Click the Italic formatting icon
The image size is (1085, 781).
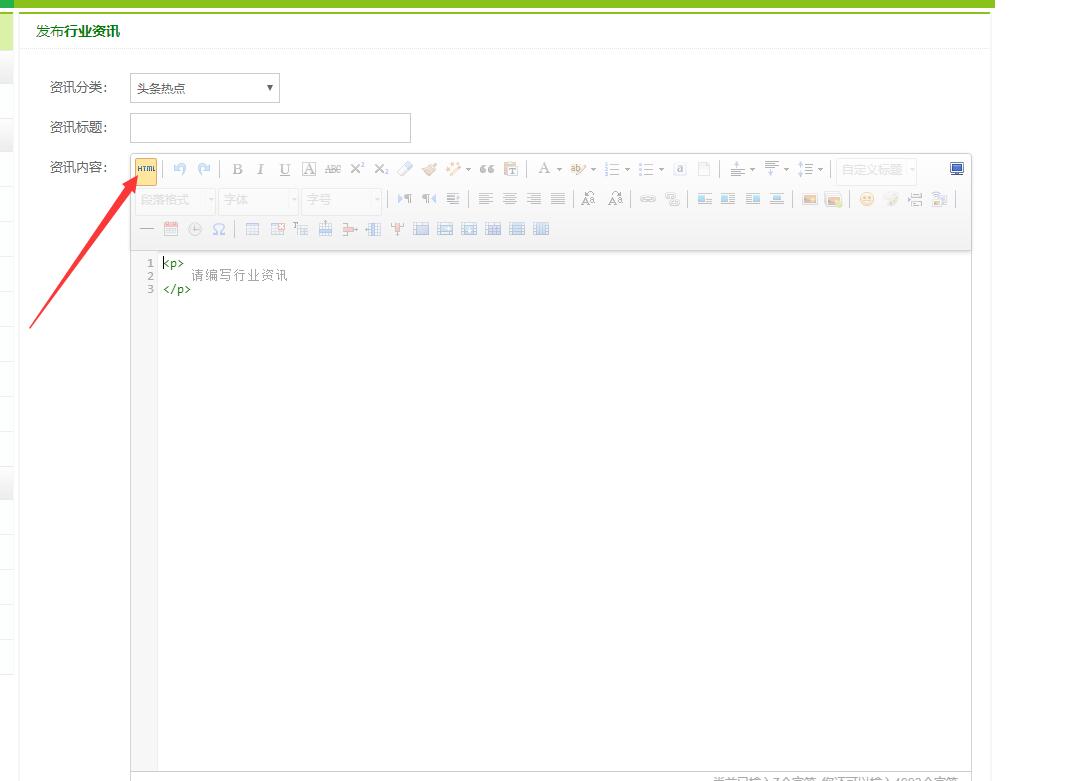point(260,170)
